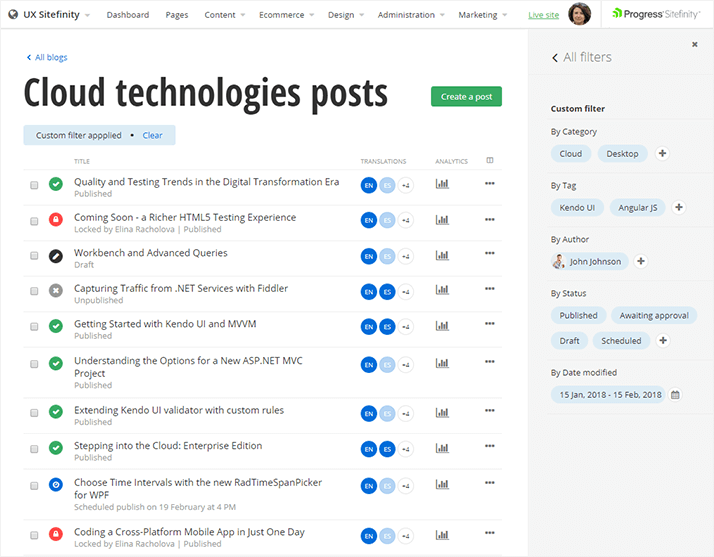Tick checkbox for Workbench and Advanced Queries
This screenshot has height=557, width=714.
click(x=34, y=256)
